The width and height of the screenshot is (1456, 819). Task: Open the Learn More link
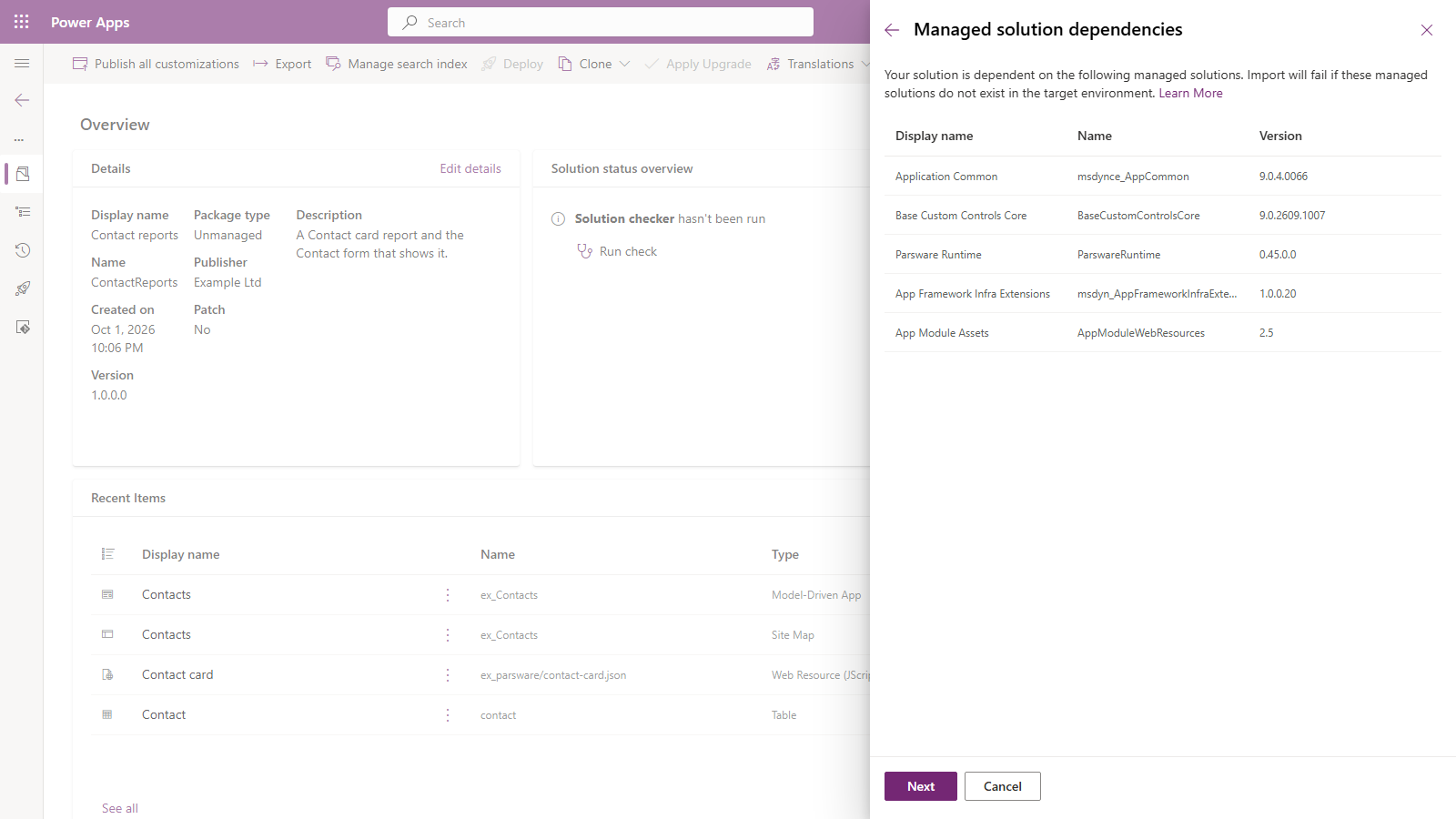point(1190,94)
